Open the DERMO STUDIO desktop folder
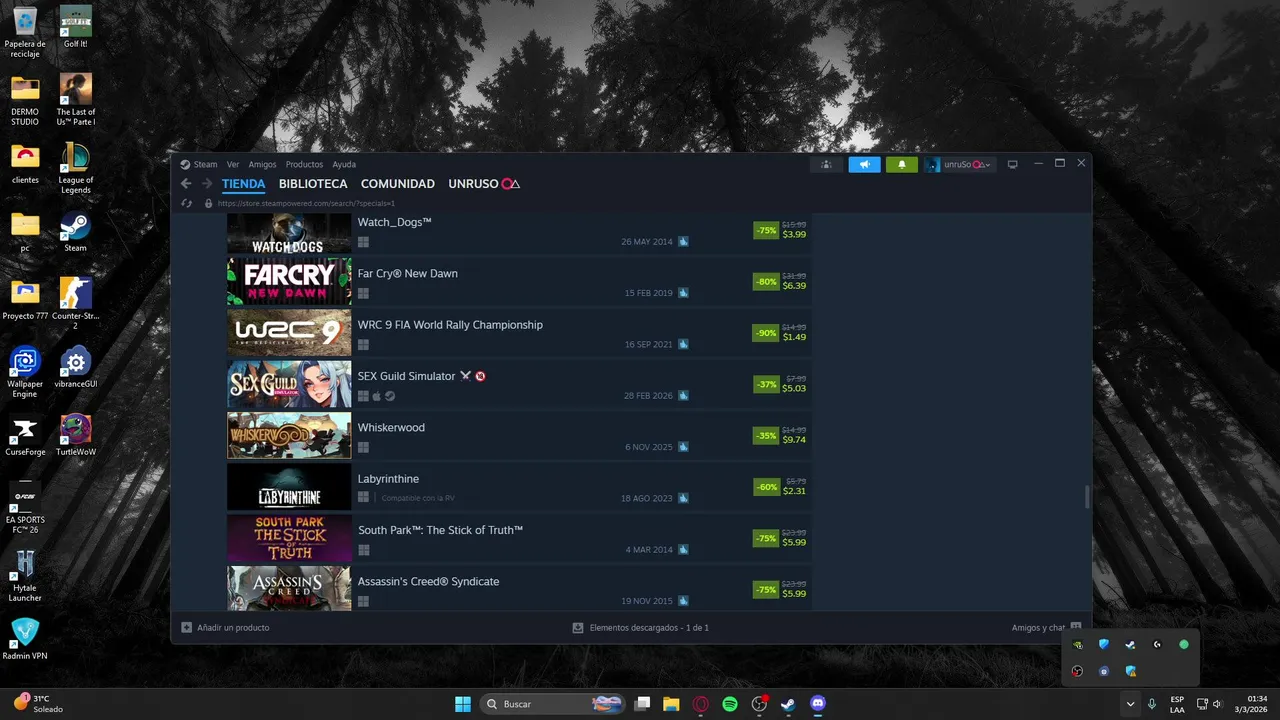The image size is (1280, 720). tap(25, 100)
